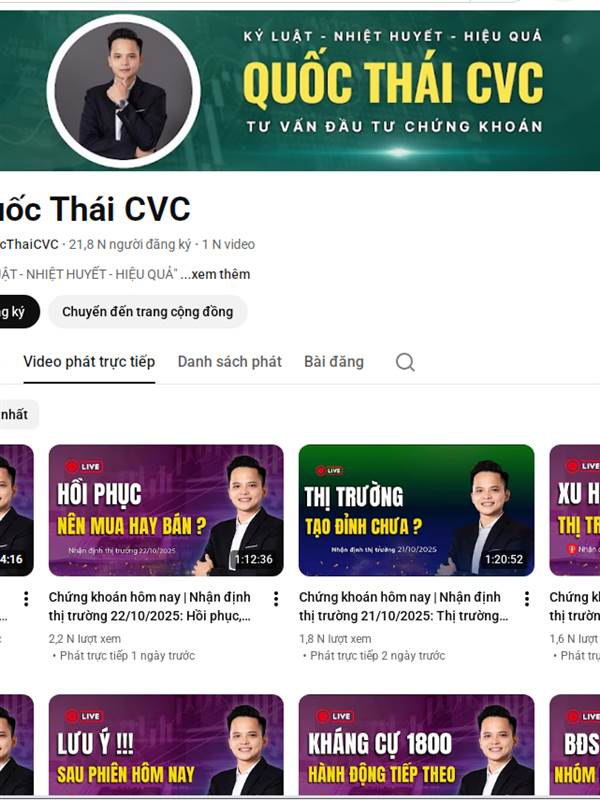
Task: Click the Quốc Thái CVC channel banner
Action: coord(300,91)
